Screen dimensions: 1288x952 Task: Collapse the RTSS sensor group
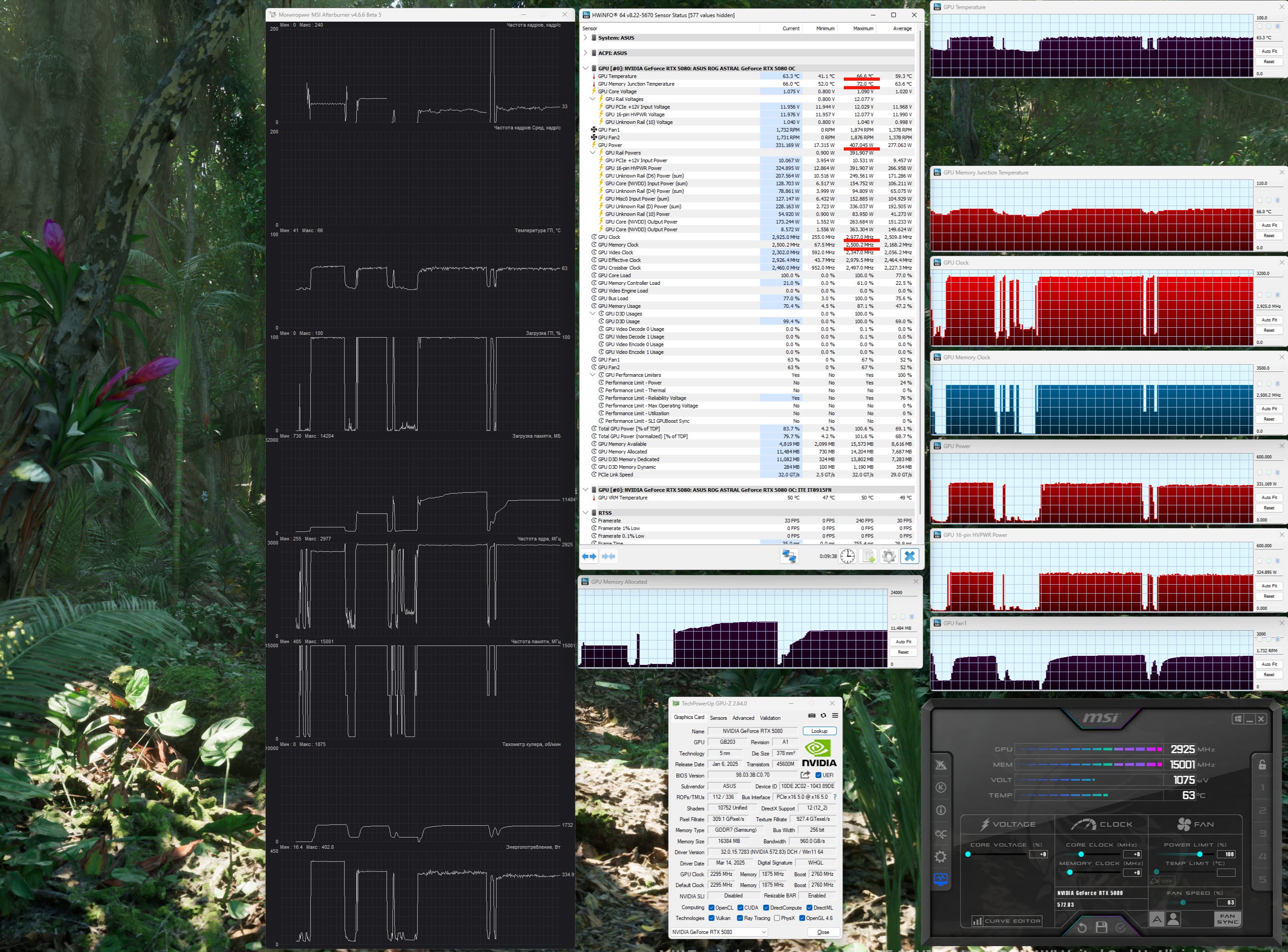586,513
